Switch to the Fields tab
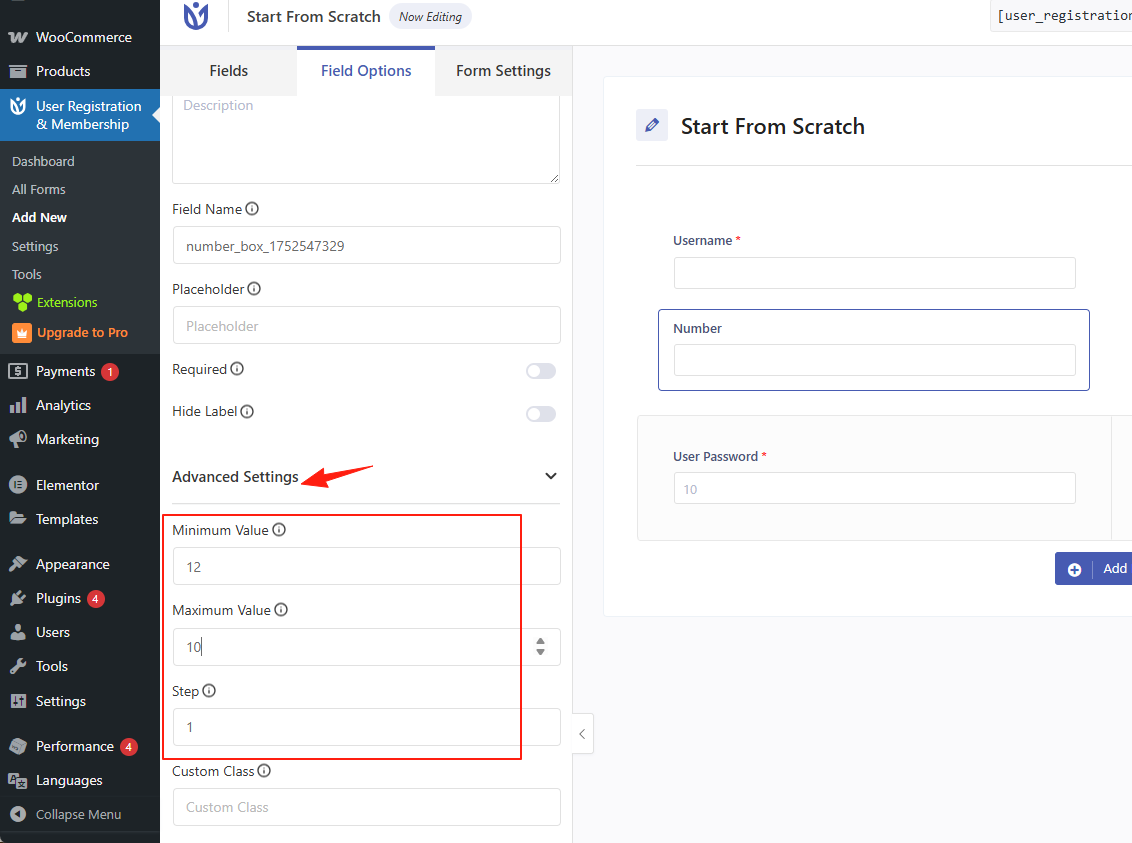This screenshot has height=843, width=1132. (228, 71)
